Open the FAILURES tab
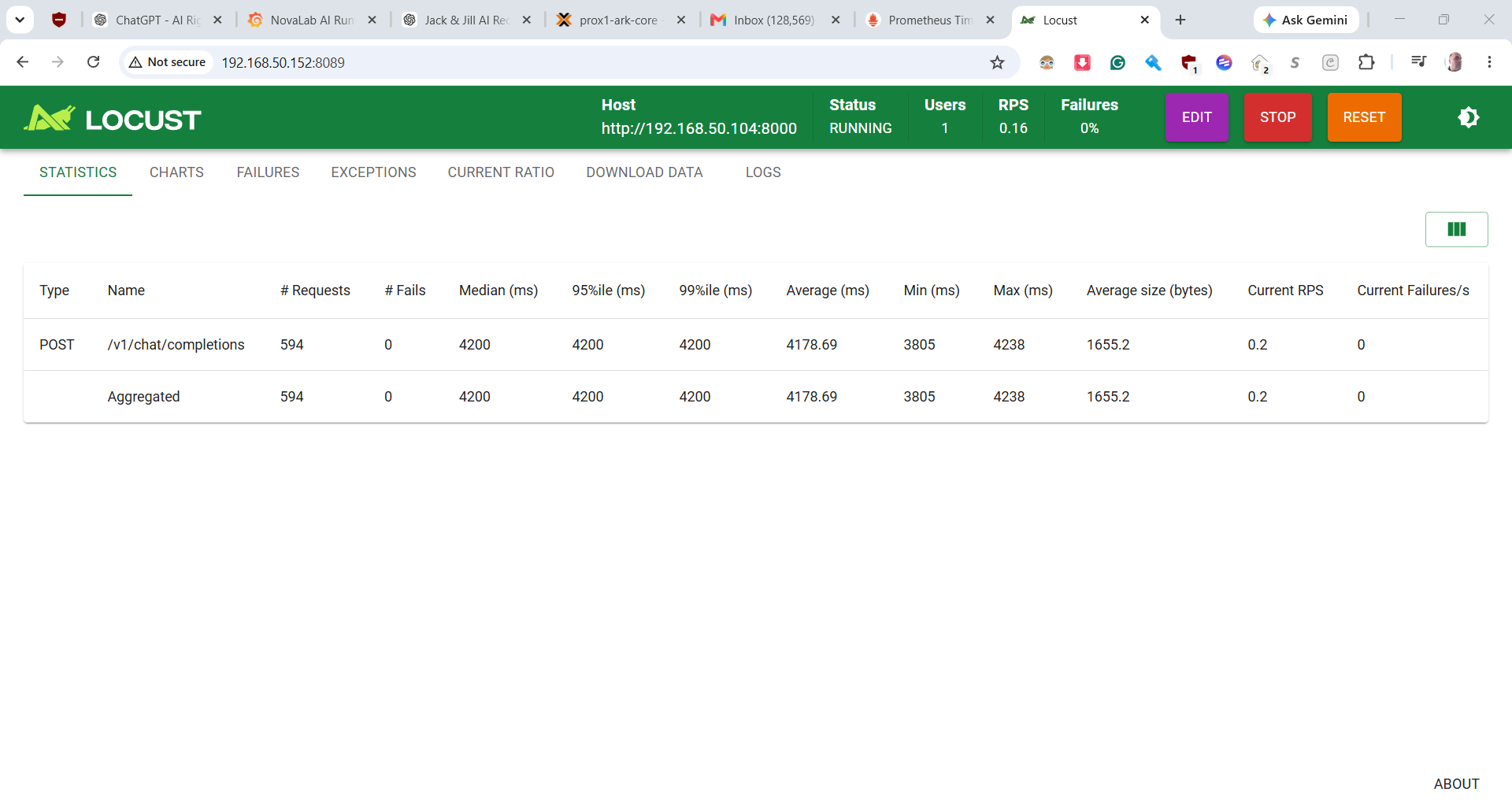This screenshot has height=803, width=1512. point(268,172)
